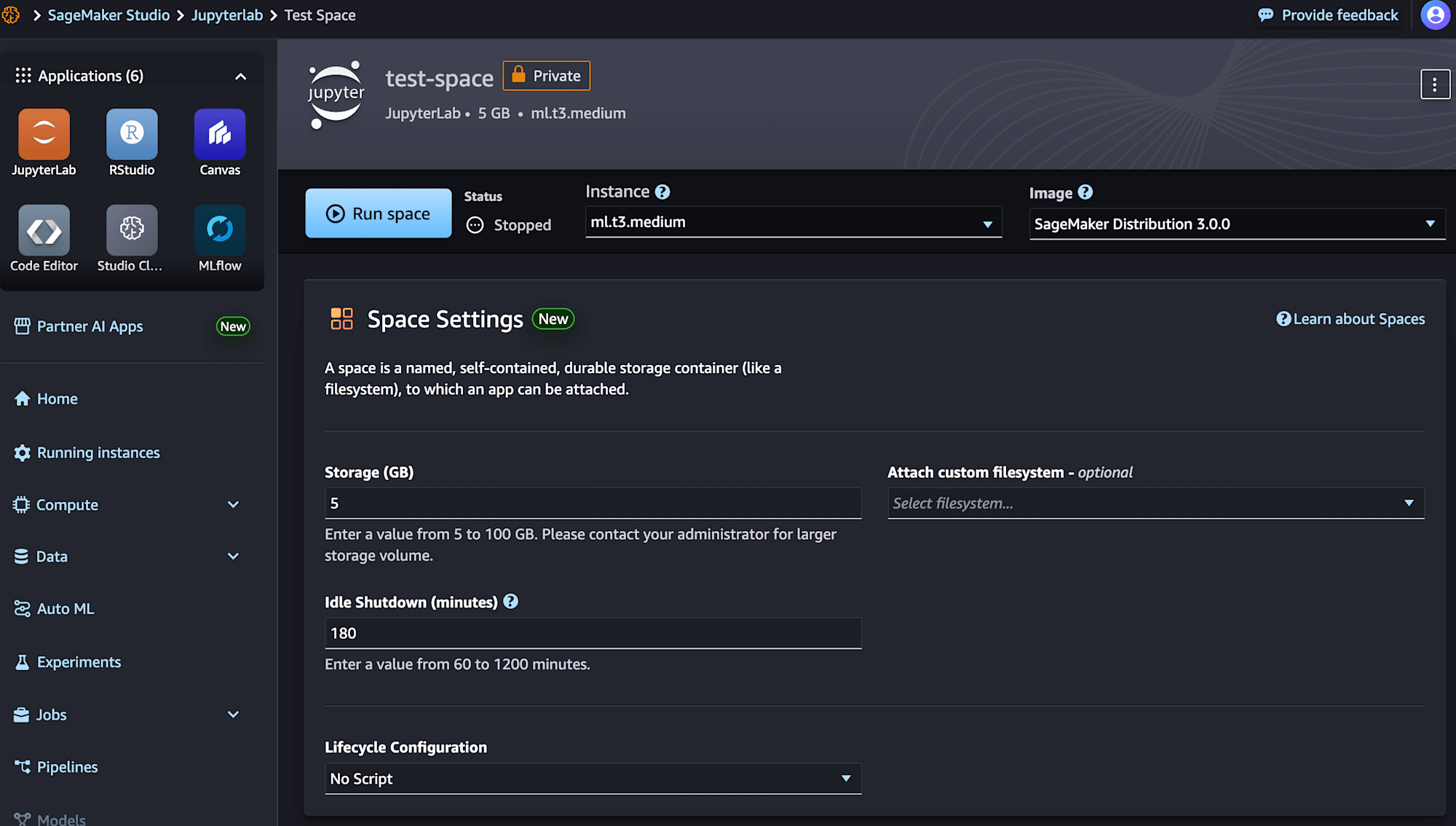Click the Idle Shutdown minutes input field

pos(593,633)
